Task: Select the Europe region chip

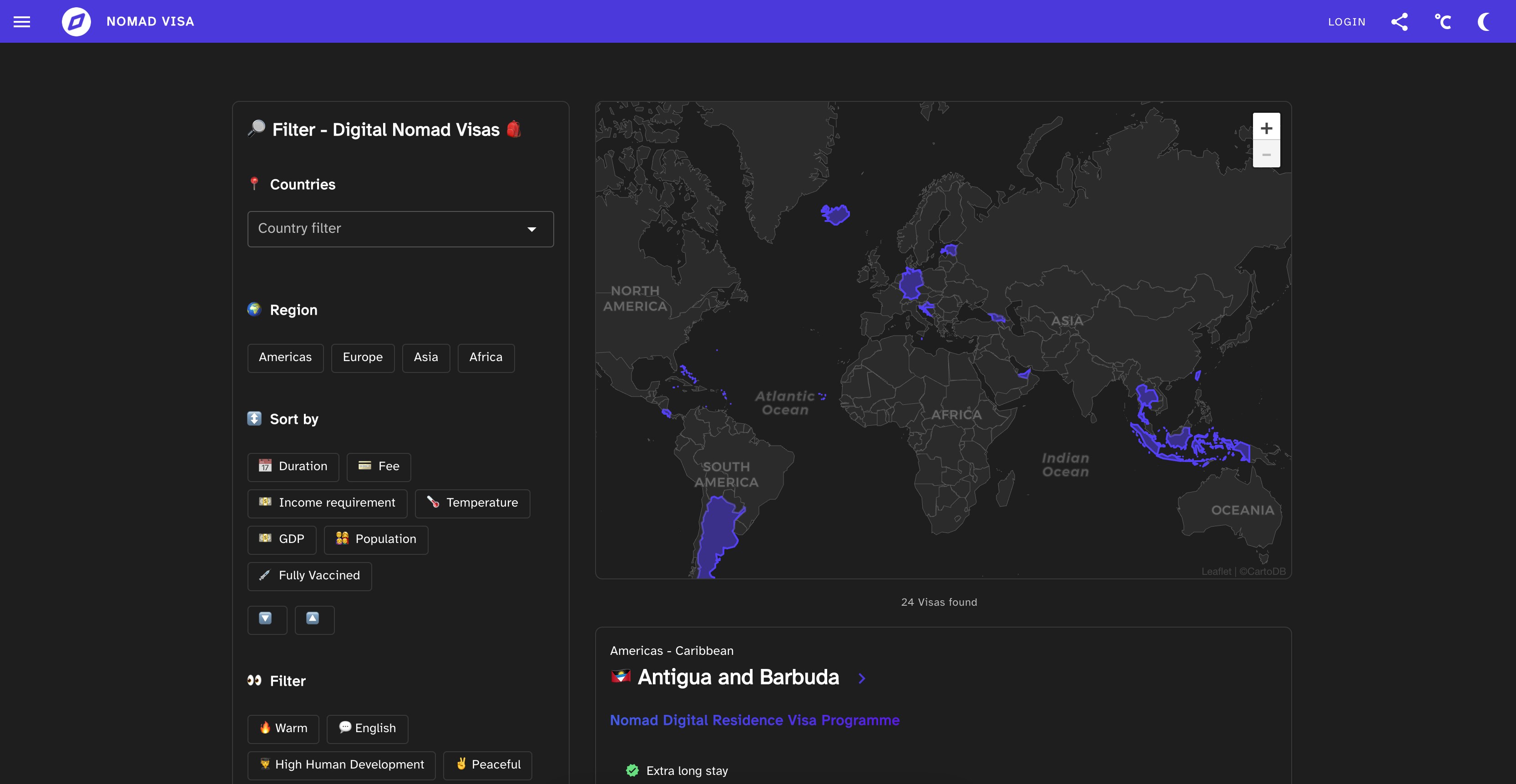Action: click(363, 357)
